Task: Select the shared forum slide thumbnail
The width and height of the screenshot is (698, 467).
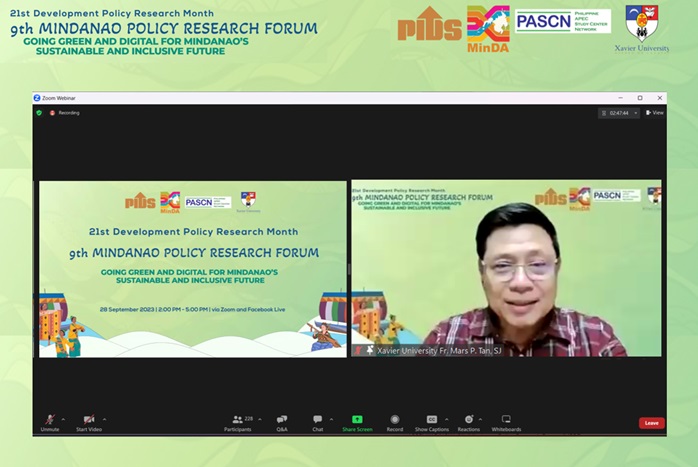Action: click(x=193, y=269)
